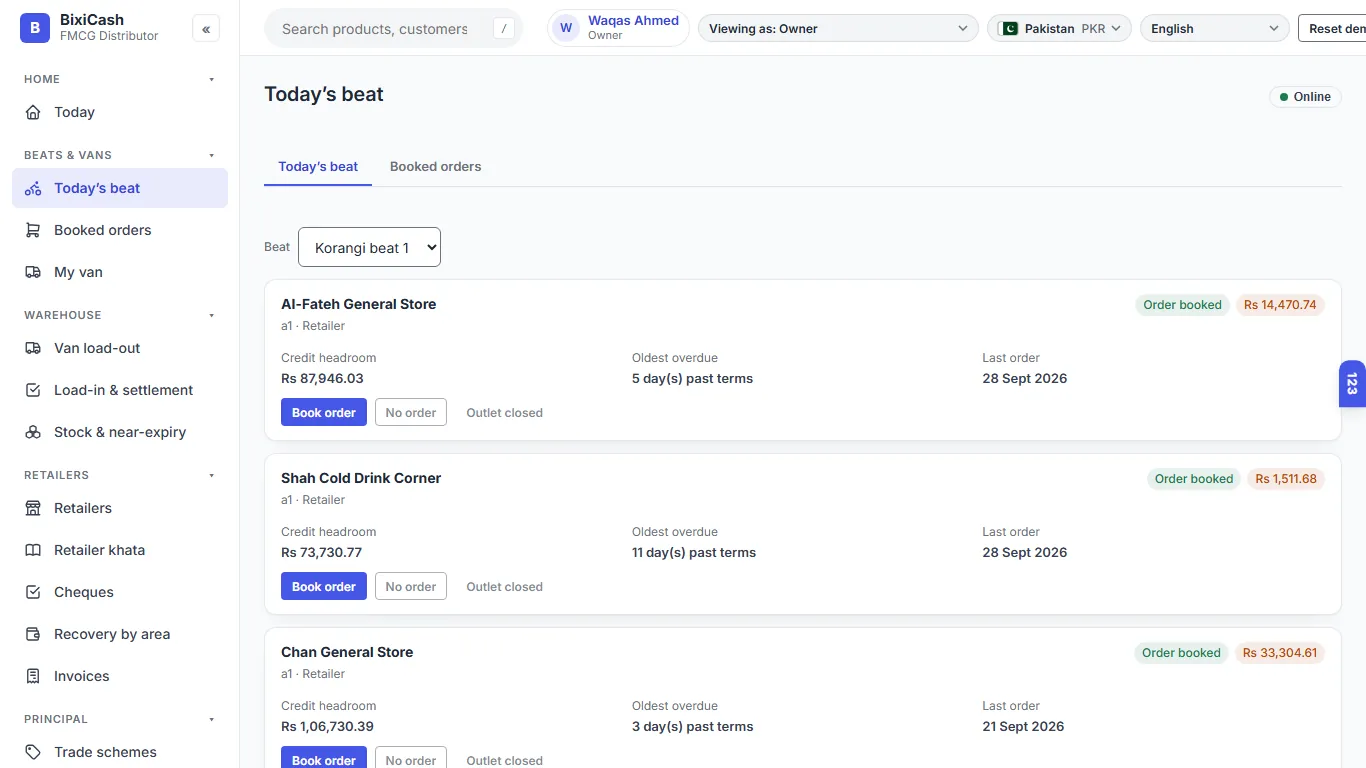Click the BixiCash logo icon
This screenshot has height=768, width=1366.
coord(35,28)
